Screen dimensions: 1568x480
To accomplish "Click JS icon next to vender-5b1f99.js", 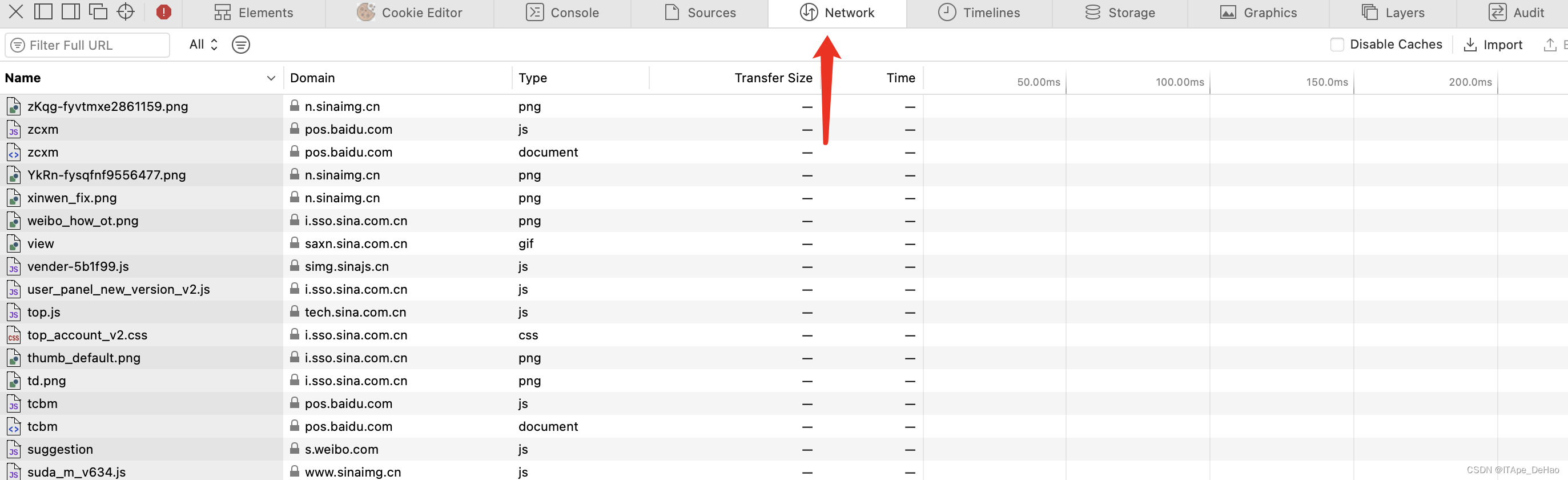I will coord(13,267).
